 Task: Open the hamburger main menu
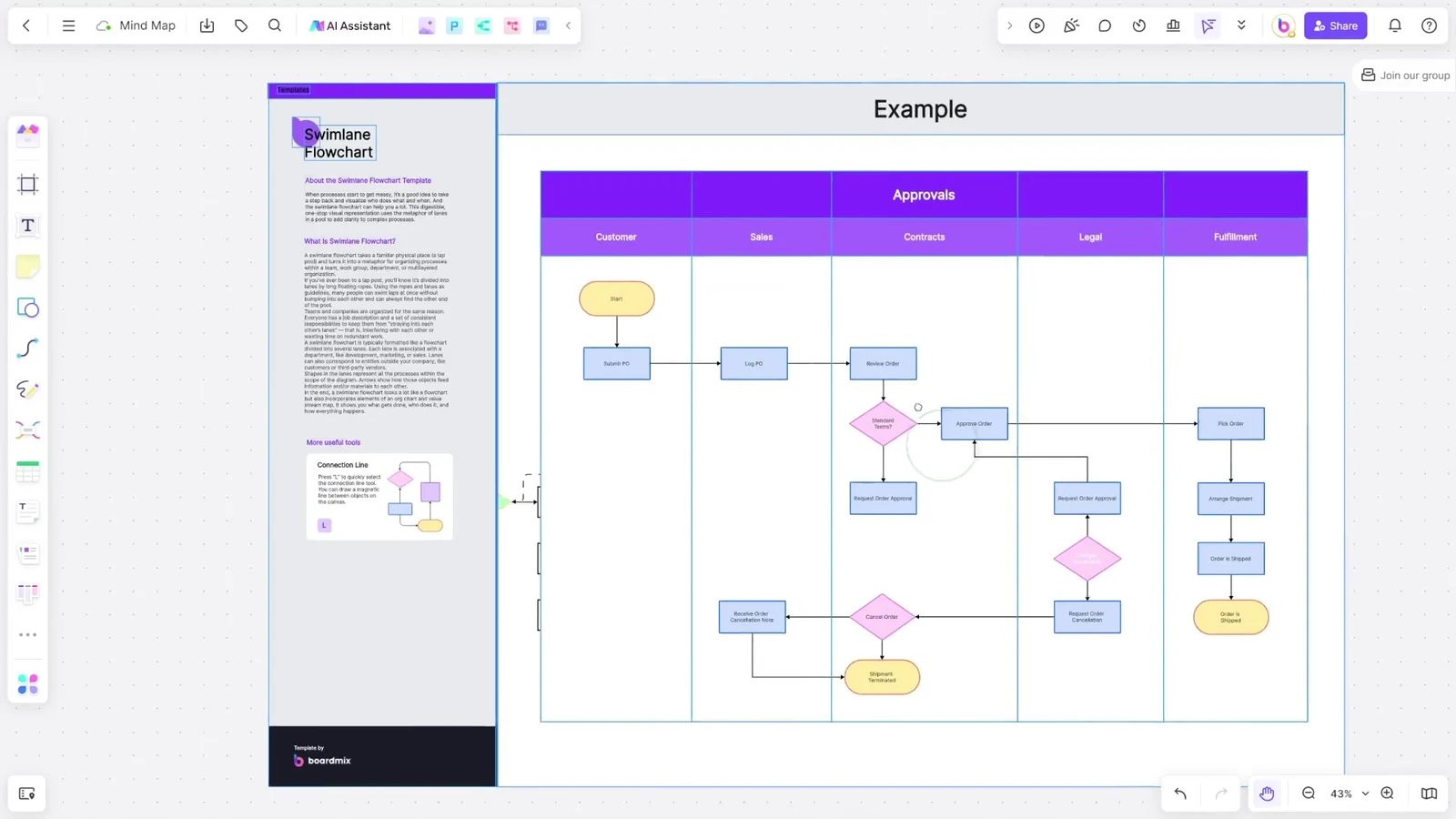(x=68, y=25)
